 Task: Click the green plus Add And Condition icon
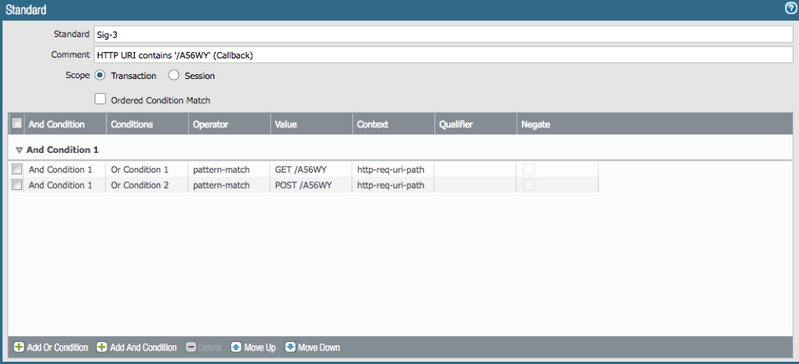[x=102, y=347]
